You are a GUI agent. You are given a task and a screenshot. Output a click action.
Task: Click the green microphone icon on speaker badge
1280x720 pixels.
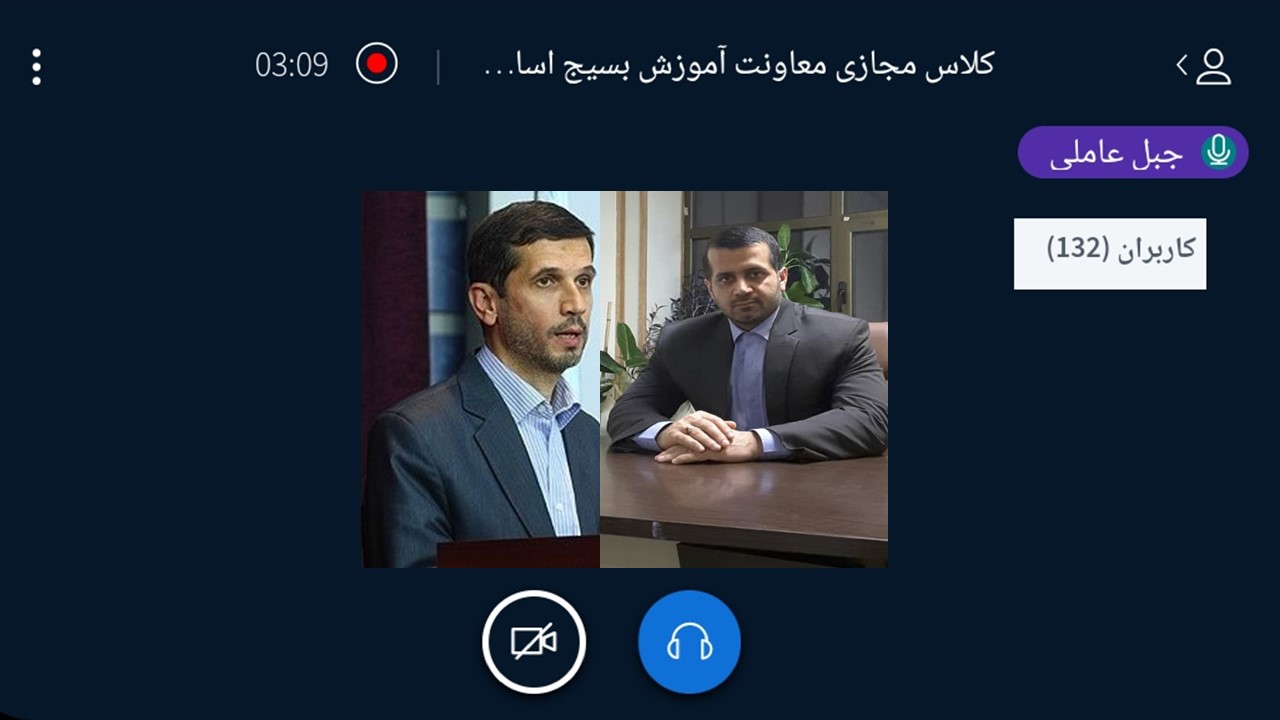coord(1218,152)
